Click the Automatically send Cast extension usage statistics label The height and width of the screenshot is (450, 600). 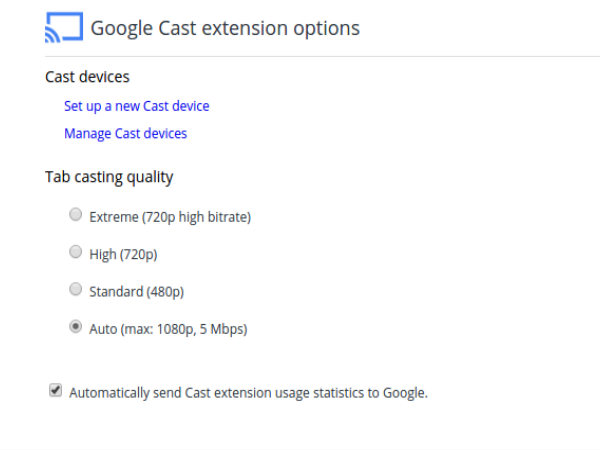pyautogui.click(x=248, y=393)
